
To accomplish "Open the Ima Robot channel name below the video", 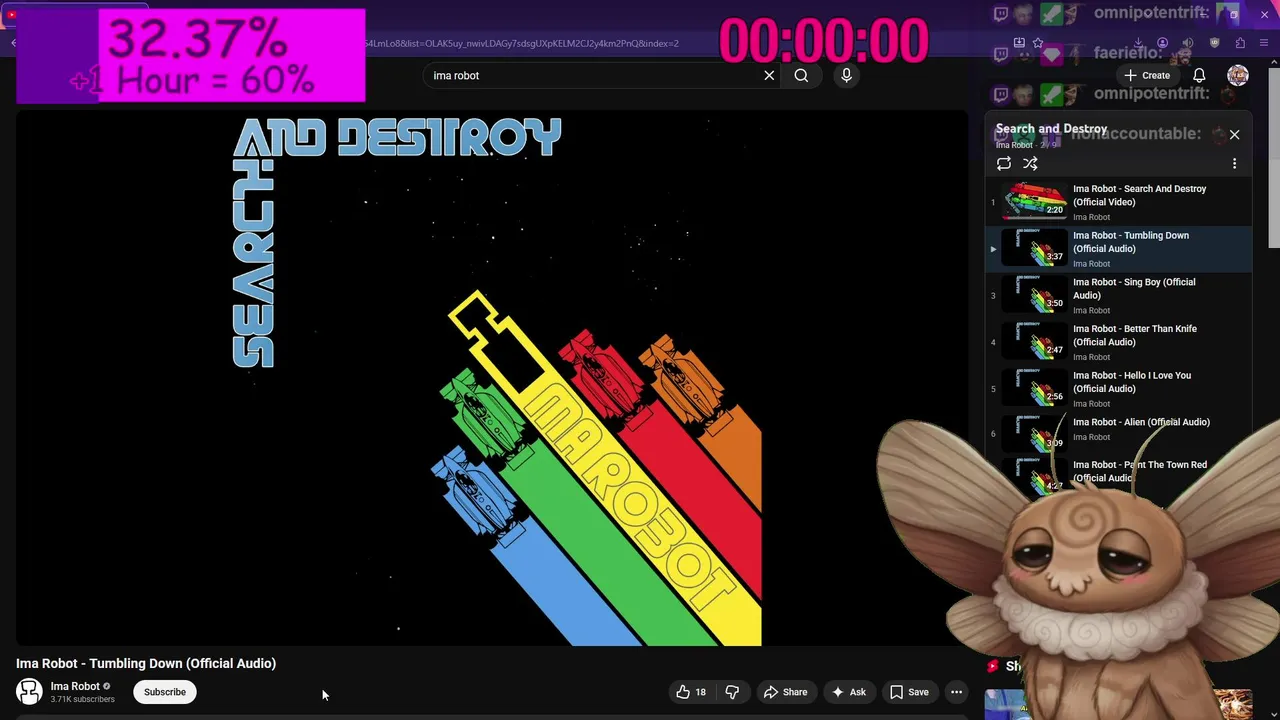I will click(75, 686).
